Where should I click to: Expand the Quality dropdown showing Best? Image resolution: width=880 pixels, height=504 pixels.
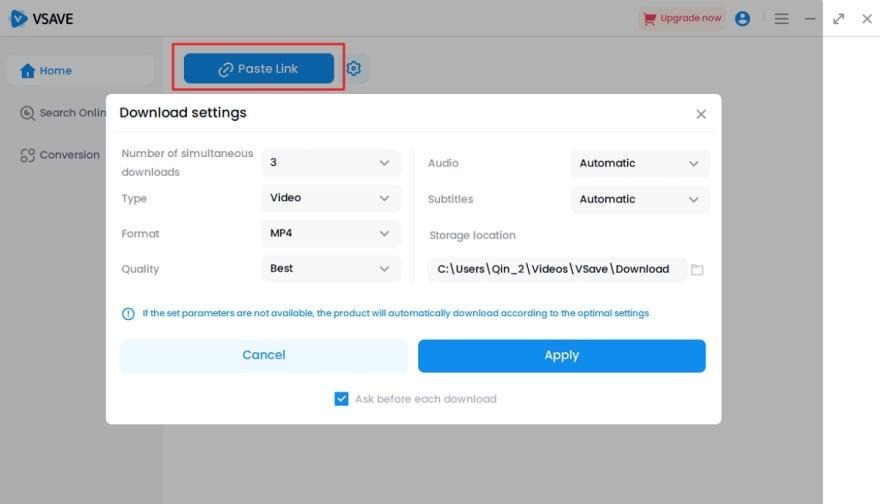tap(330, 268)
